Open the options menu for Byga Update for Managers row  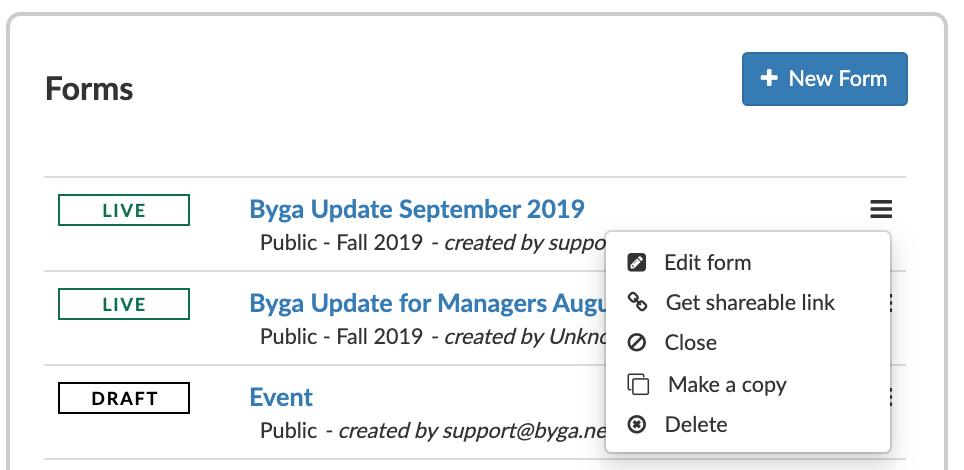(x=890, y=303)
